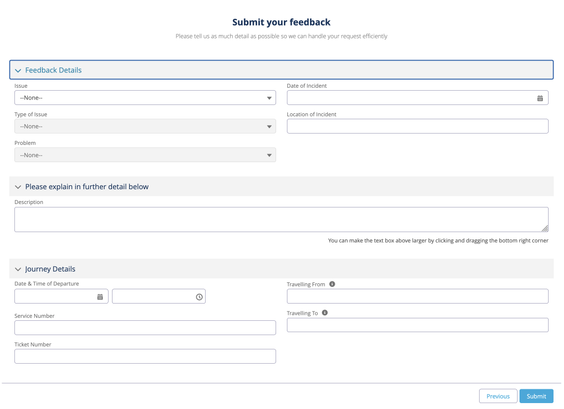The height and width of the screenshot is (409, 564).
Task: Click the 'Please tell us as much detail' subtitle
Action: [x=281, y=36]
